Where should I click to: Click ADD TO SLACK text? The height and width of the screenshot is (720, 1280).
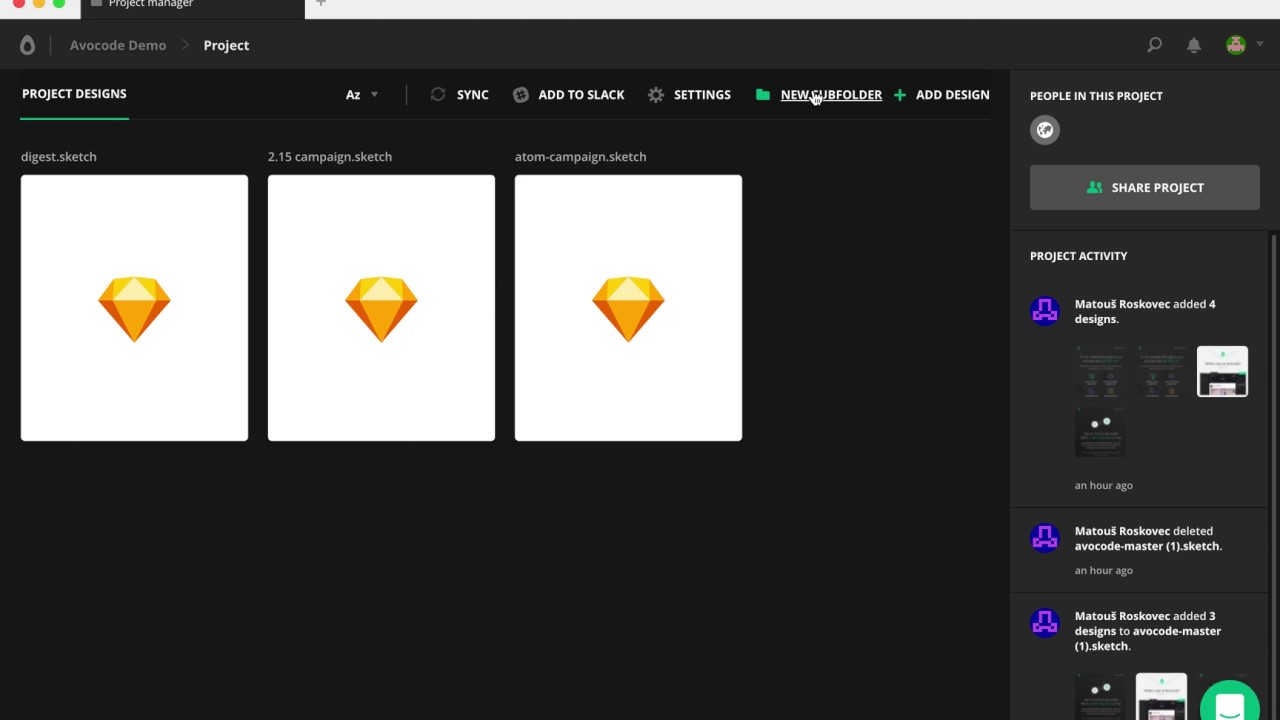point(581,95)
